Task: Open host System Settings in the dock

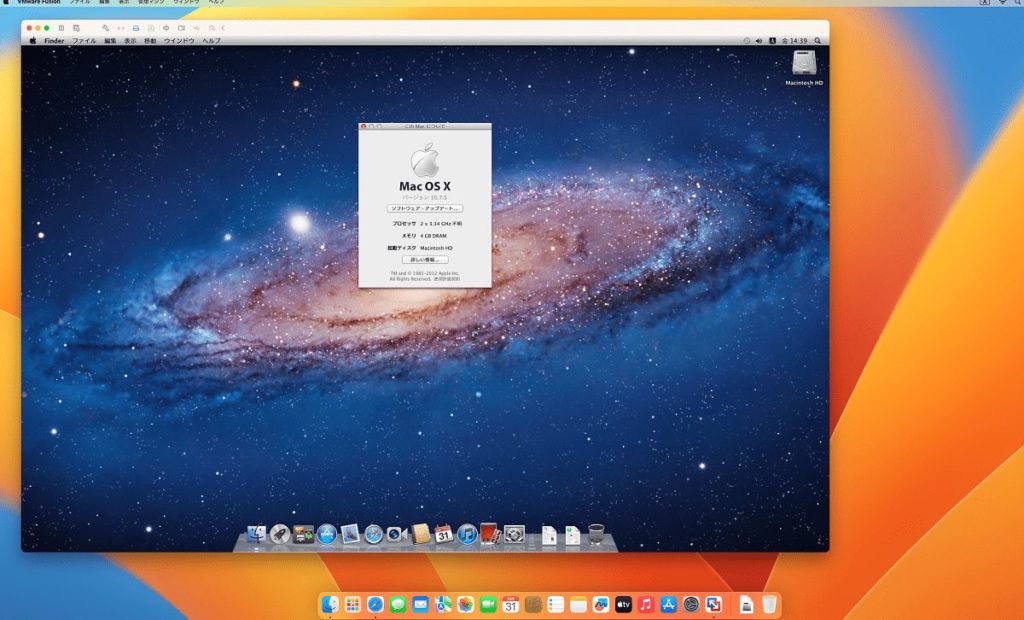Action: [691, 605]
